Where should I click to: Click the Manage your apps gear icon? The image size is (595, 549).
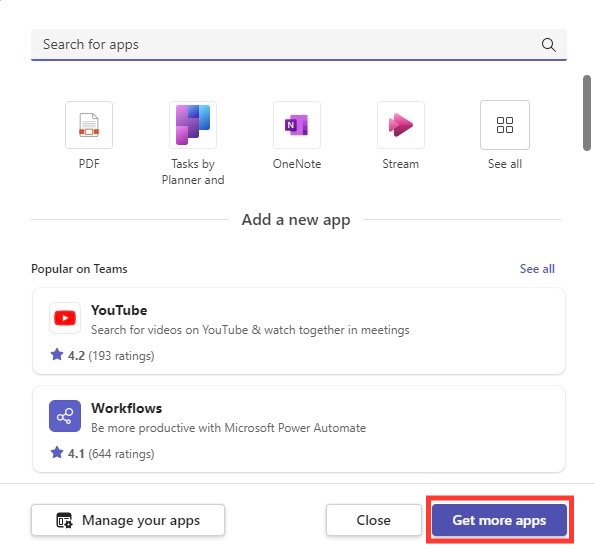[65, 520]
